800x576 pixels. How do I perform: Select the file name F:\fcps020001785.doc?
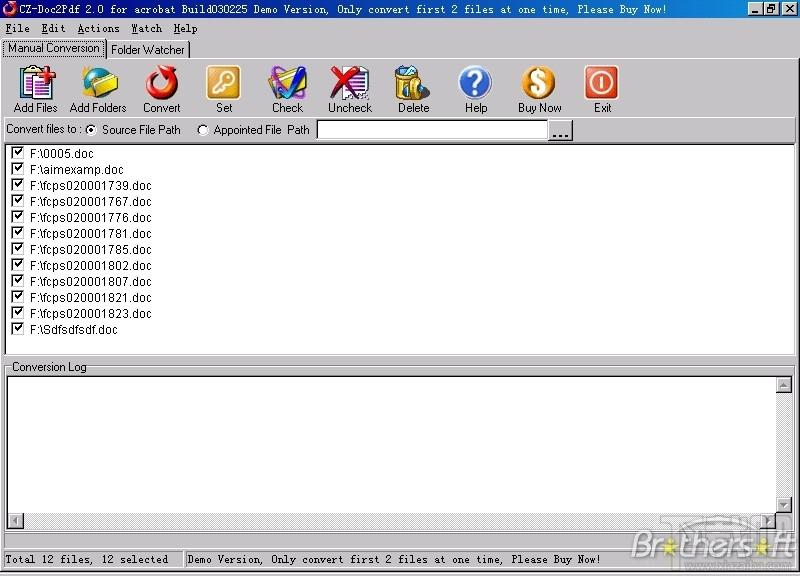coord(91,249)
